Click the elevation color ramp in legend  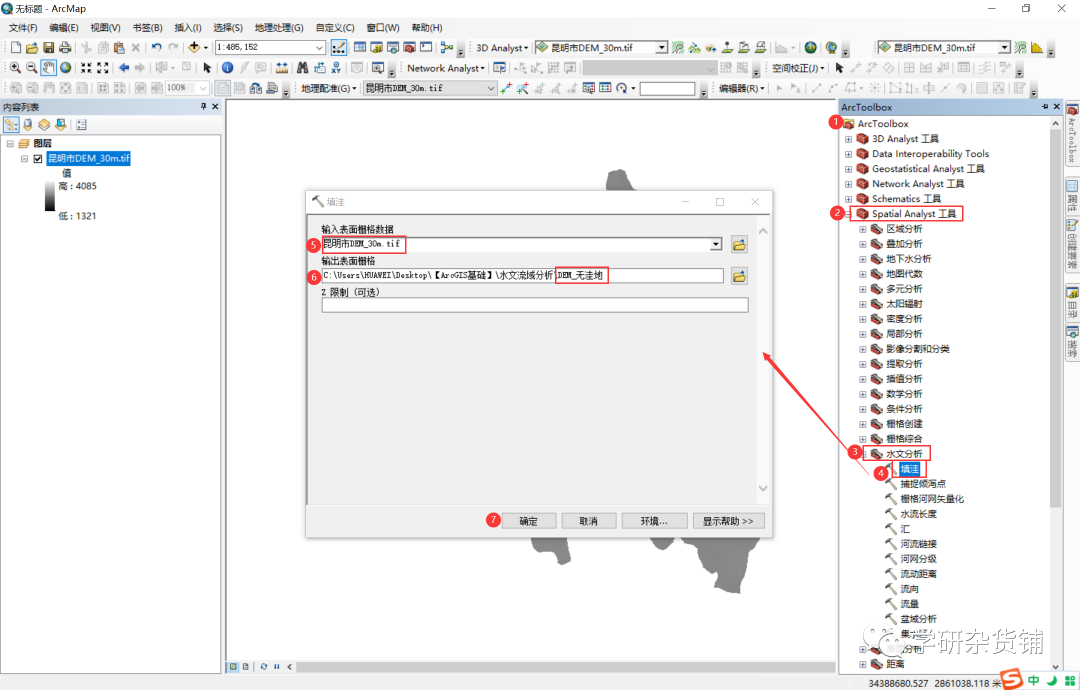click(x=50, y=196)
